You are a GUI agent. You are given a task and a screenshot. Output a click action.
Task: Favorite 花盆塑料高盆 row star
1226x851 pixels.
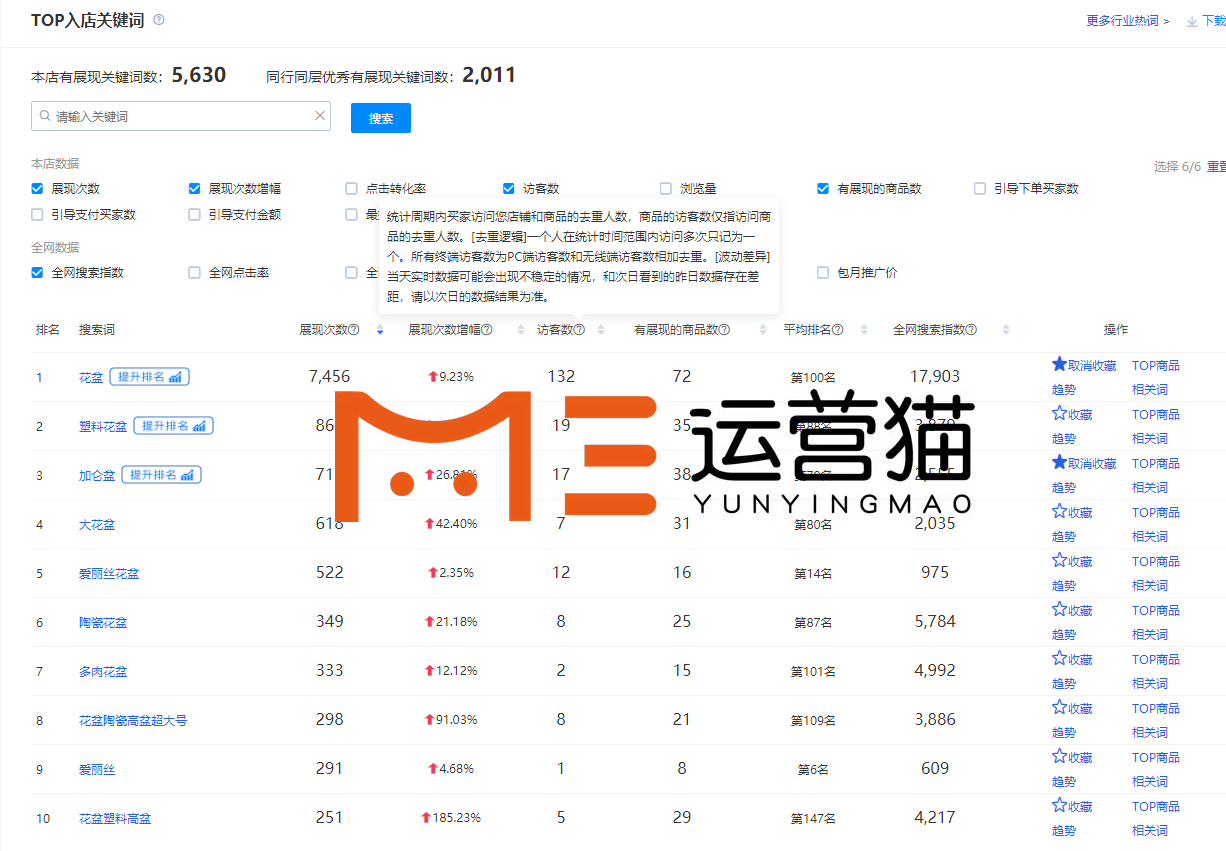coord(1059,806)
